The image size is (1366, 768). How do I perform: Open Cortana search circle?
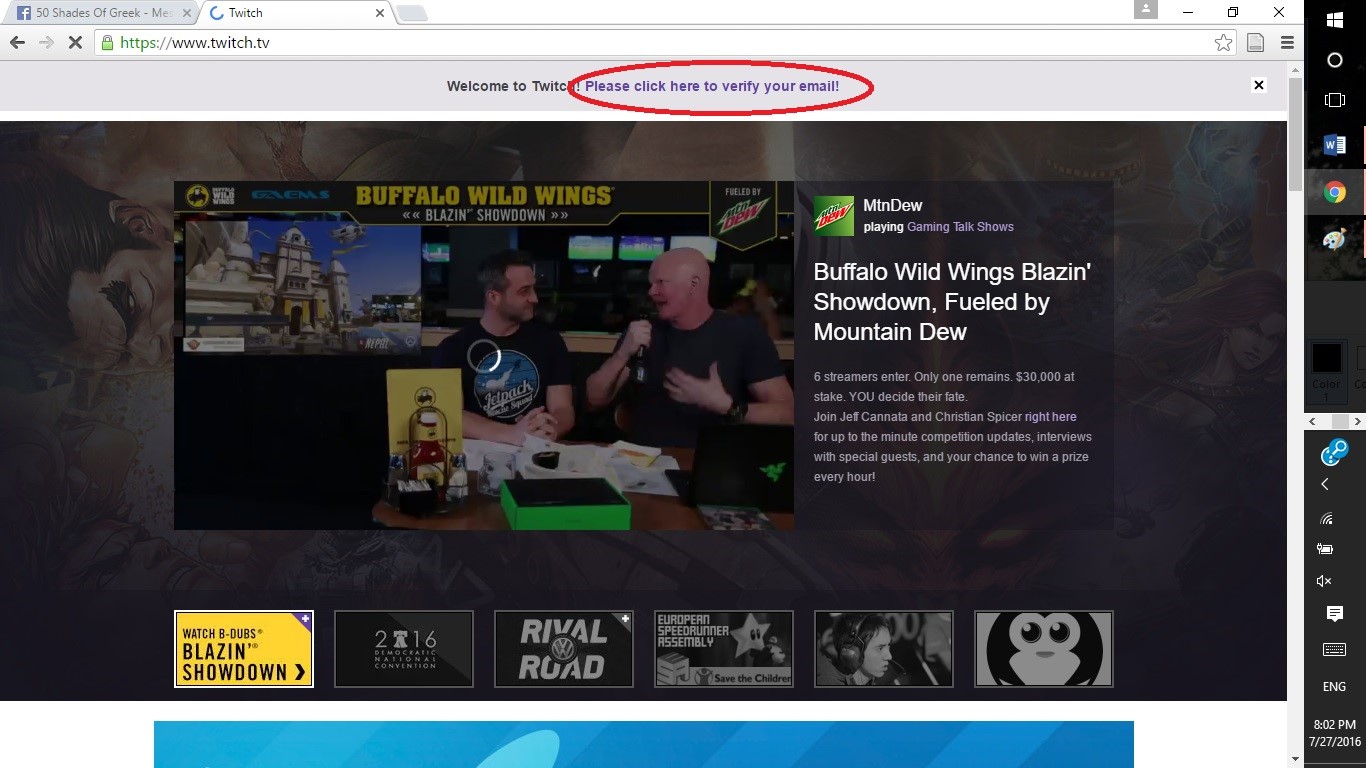point(1334,60)
